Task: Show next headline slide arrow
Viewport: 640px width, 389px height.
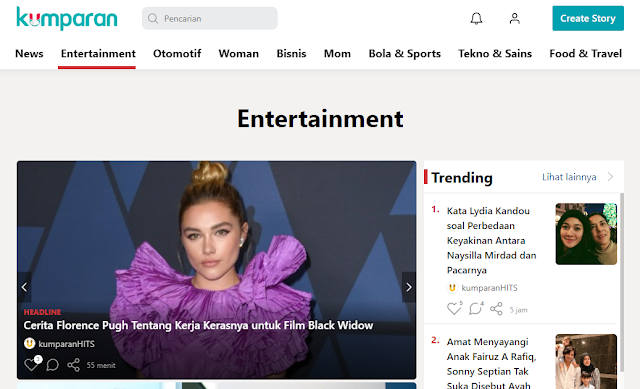Action: coord(409,287)
